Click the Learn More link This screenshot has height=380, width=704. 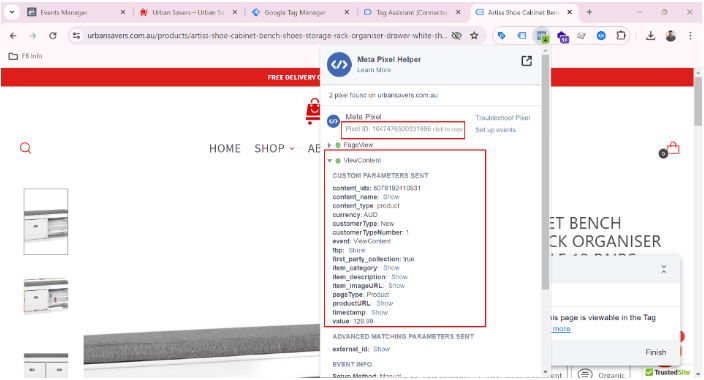click(374, 70)
